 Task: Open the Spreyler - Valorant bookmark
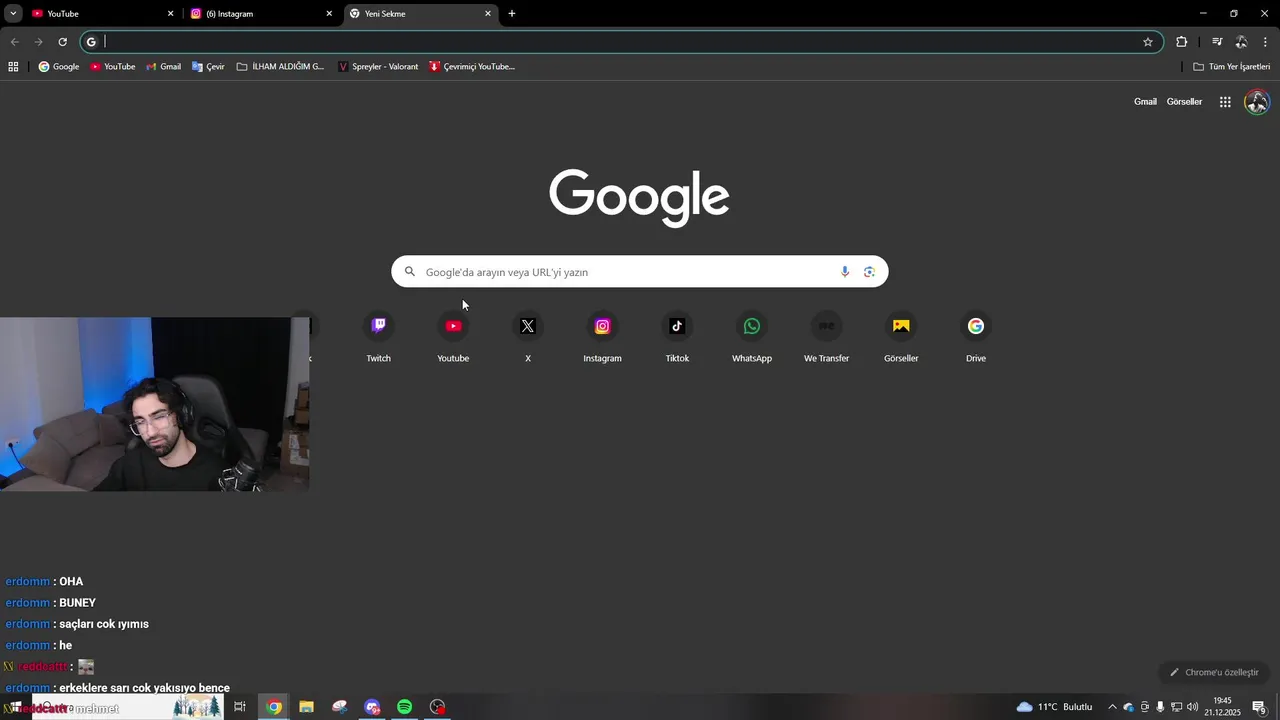click(x=378, y=67)
